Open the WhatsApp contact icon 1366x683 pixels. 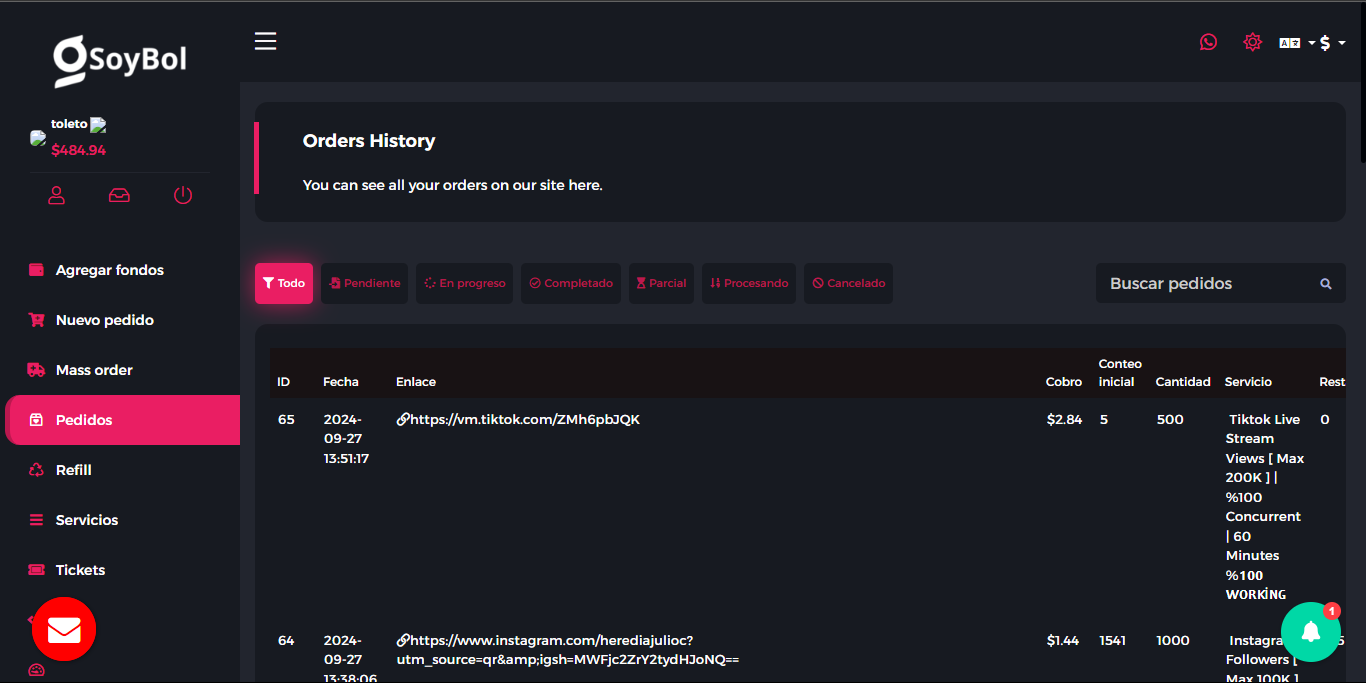point(1208,42)
